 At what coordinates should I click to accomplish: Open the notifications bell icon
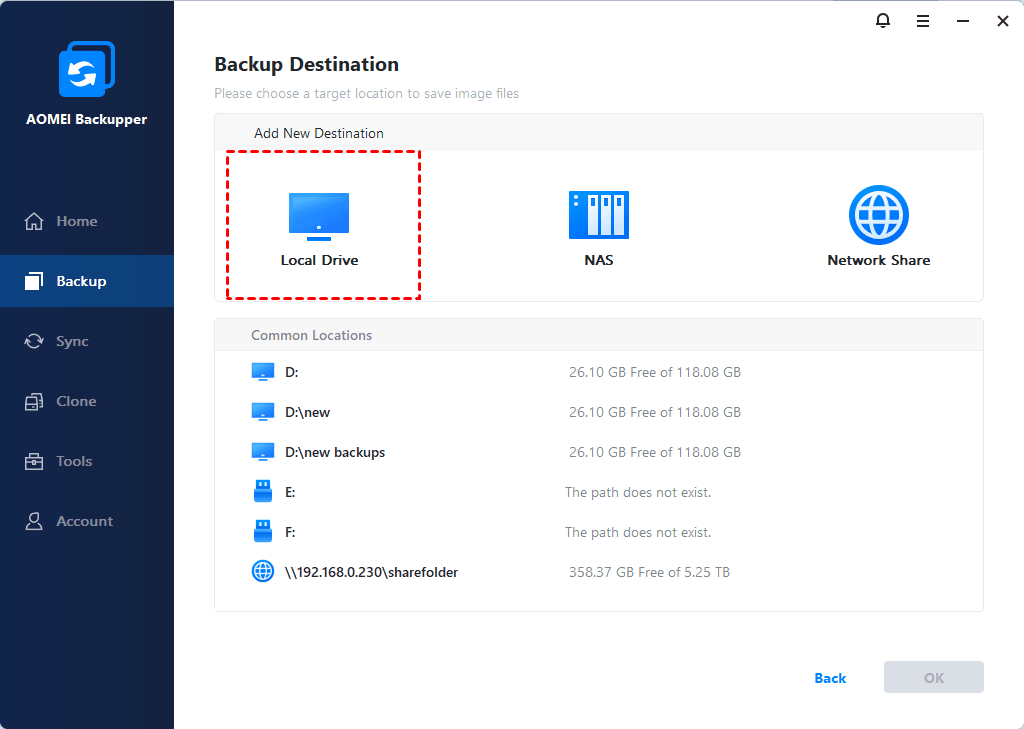point(883,21)
